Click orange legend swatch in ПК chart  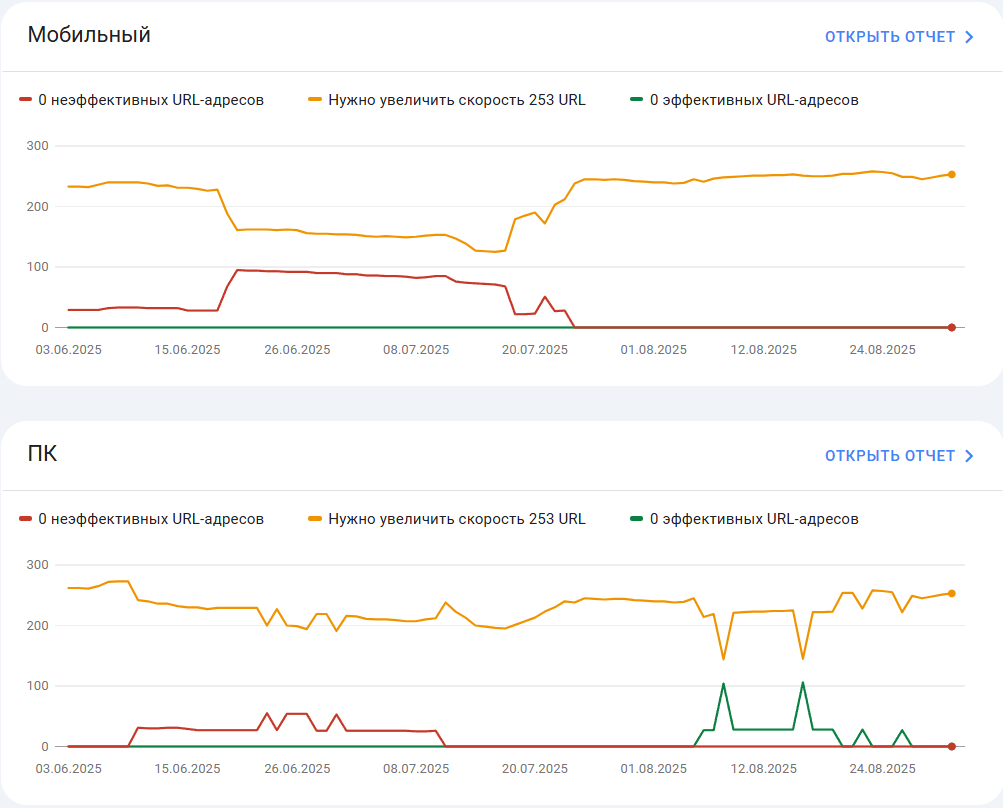(x=315, y=519)
